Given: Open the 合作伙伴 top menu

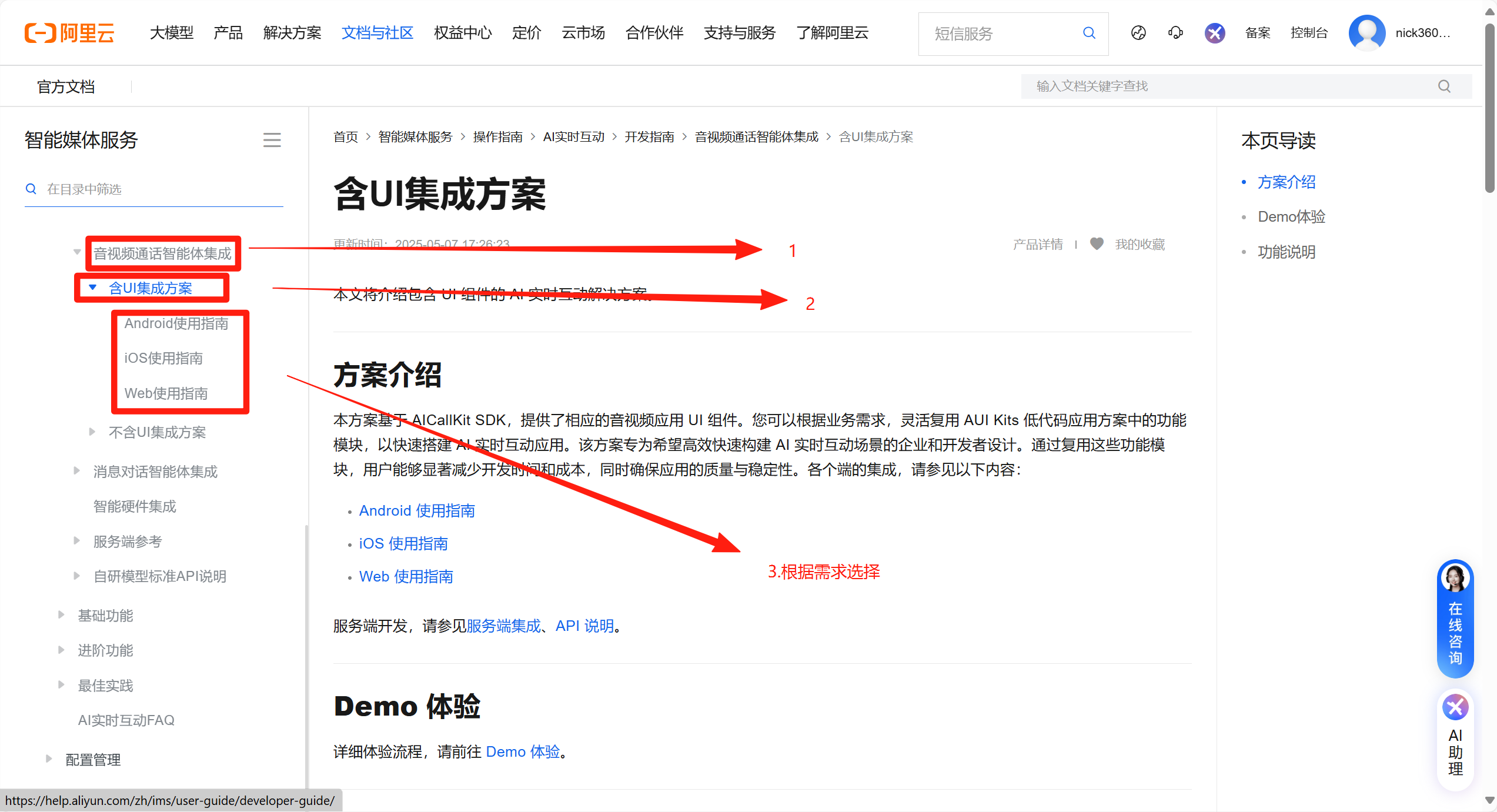Looking at the screenshot, I should (x=654, y=33).
